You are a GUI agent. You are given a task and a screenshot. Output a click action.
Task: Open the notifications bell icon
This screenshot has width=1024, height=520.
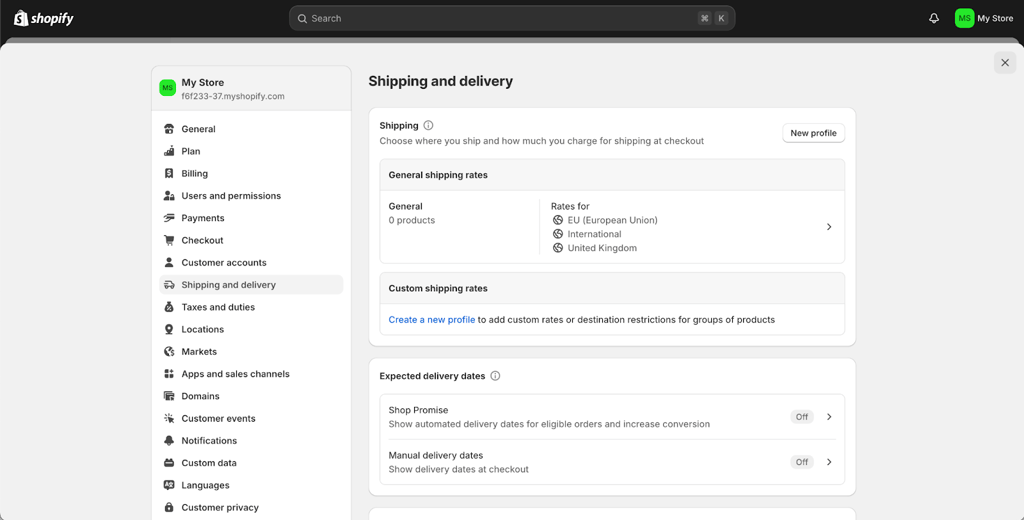click(x=934, y=18)
